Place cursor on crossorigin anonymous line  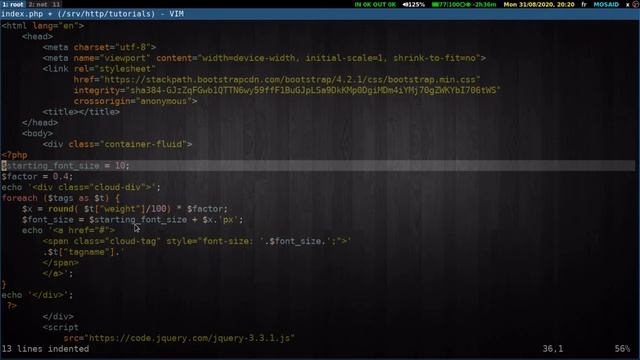click(x=136, y=101)
